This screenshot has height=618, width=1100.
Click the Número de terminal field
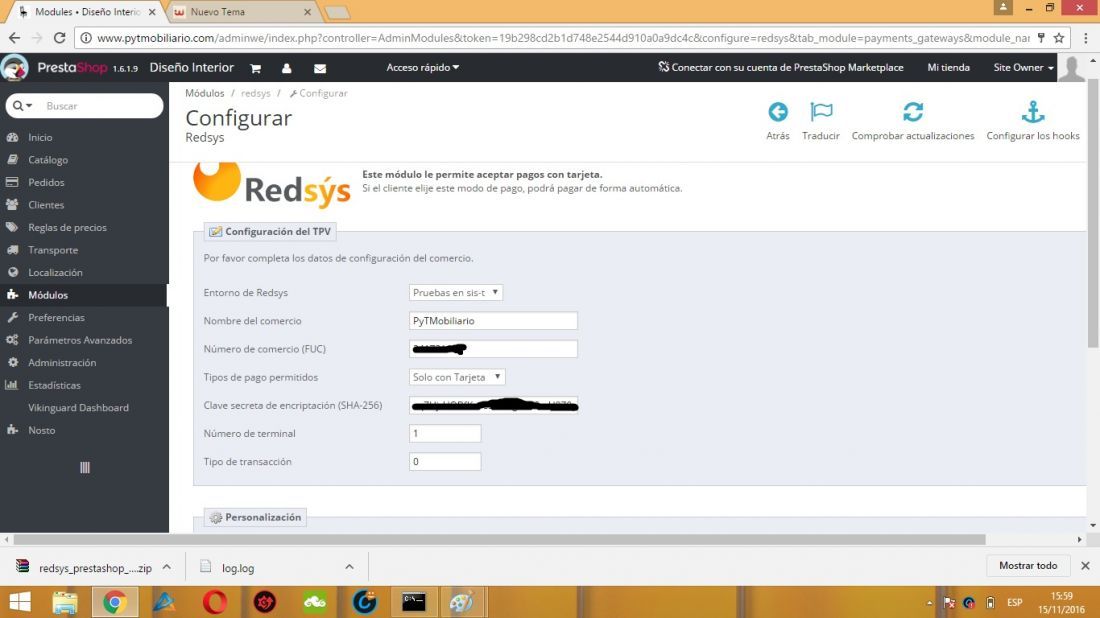click(x=445, y=434)
